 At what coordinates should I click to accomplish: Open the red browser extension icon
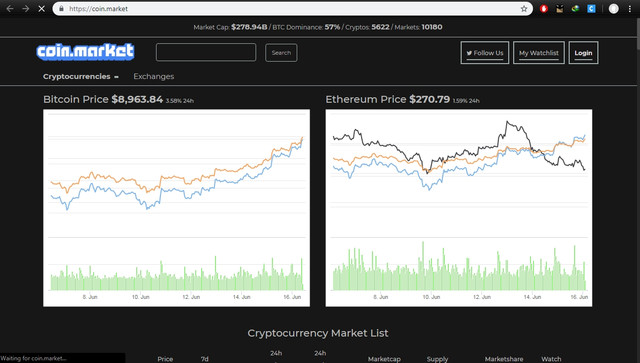543,9
